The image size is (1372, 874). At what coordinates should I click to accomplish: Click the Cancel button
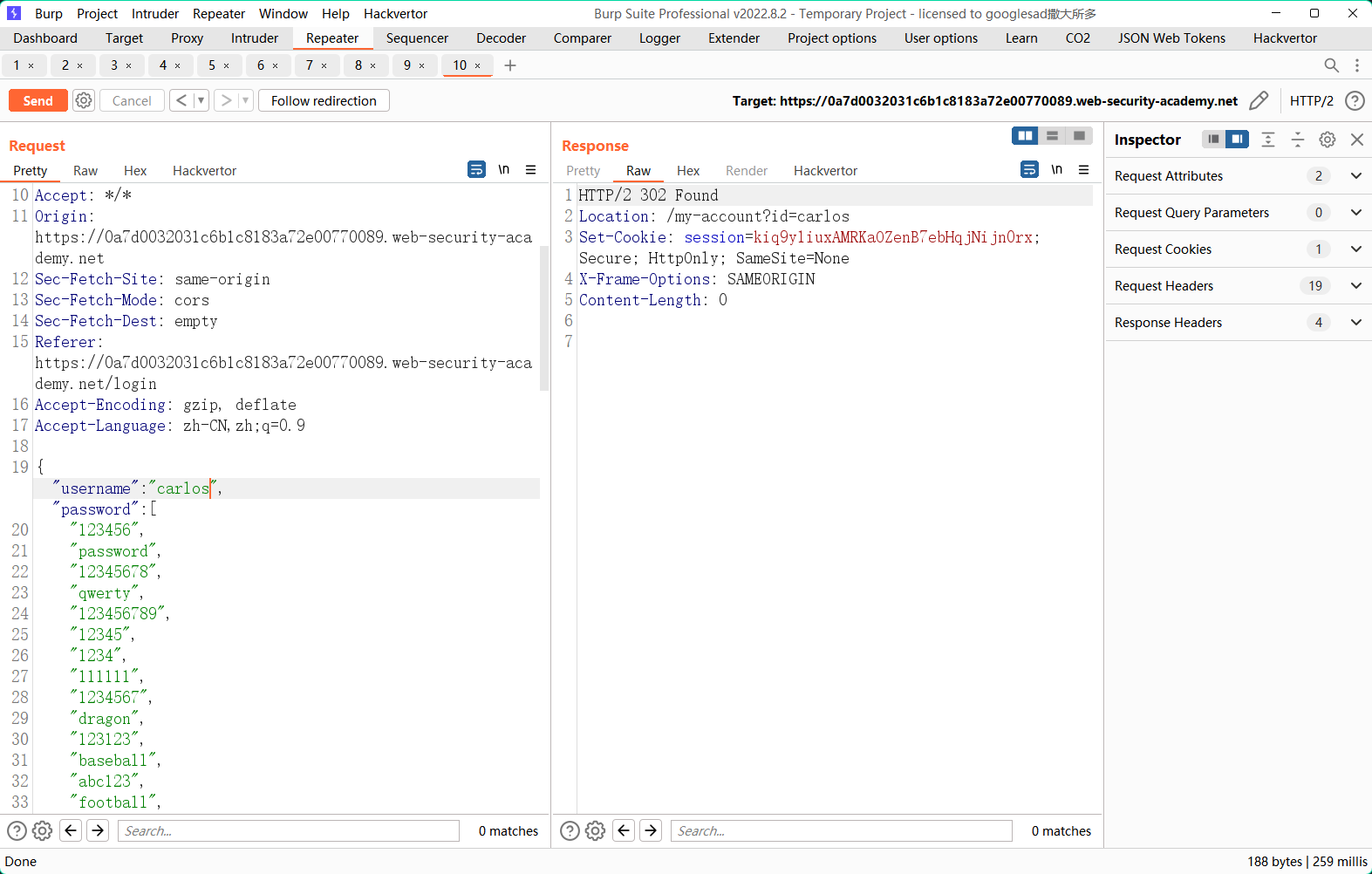(x=132, y=100)
